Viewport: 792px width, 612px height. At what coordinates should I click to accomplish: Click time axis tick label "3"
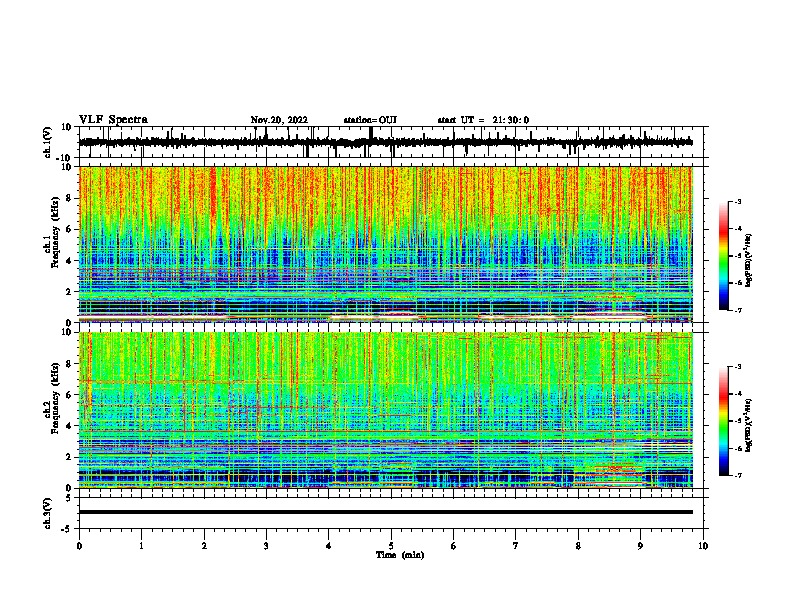click(266, 546)
